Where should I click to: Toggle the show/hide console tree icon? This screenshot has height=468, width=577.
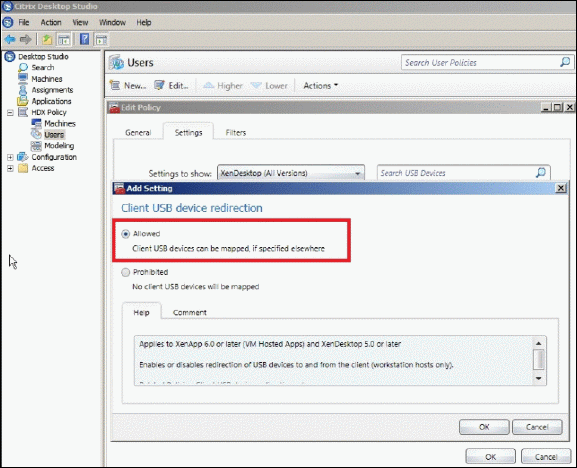[x=64, y=39]
